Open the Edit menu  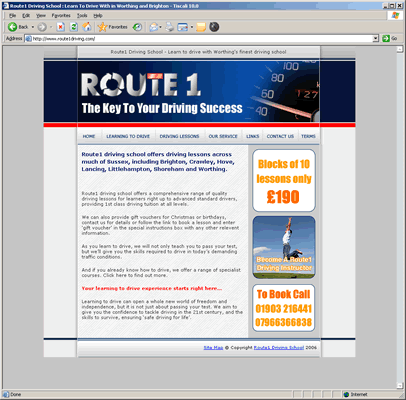click(26, 15)
